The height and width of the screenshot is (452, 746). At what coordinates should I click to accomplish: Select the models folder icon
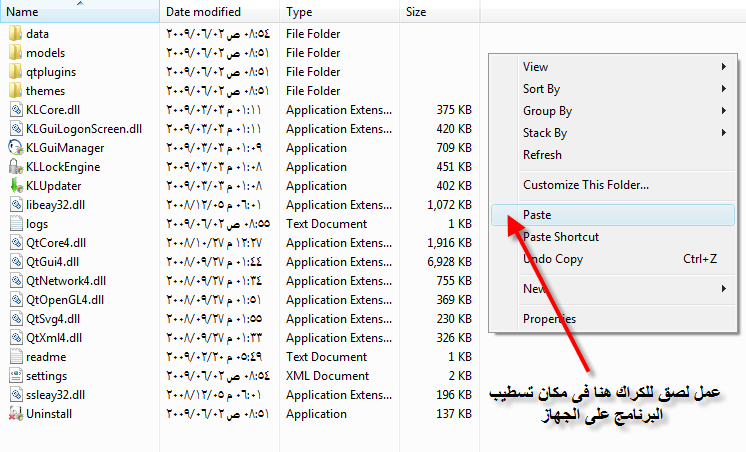(x=15, y=53)
